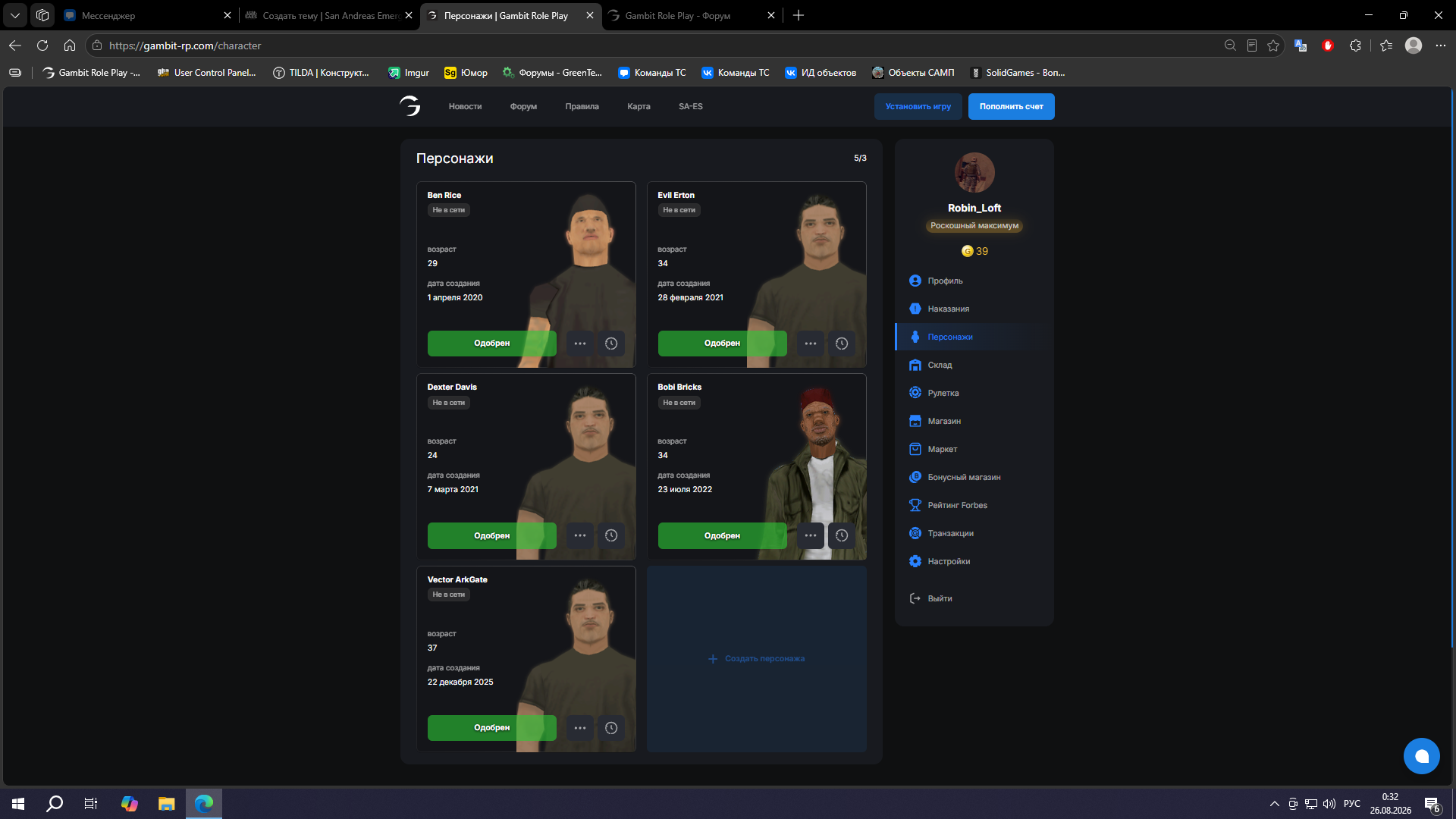Click Одобрен button on Evil Erton card
Screen dimensions: 1456x819
(x=723, y=344)
